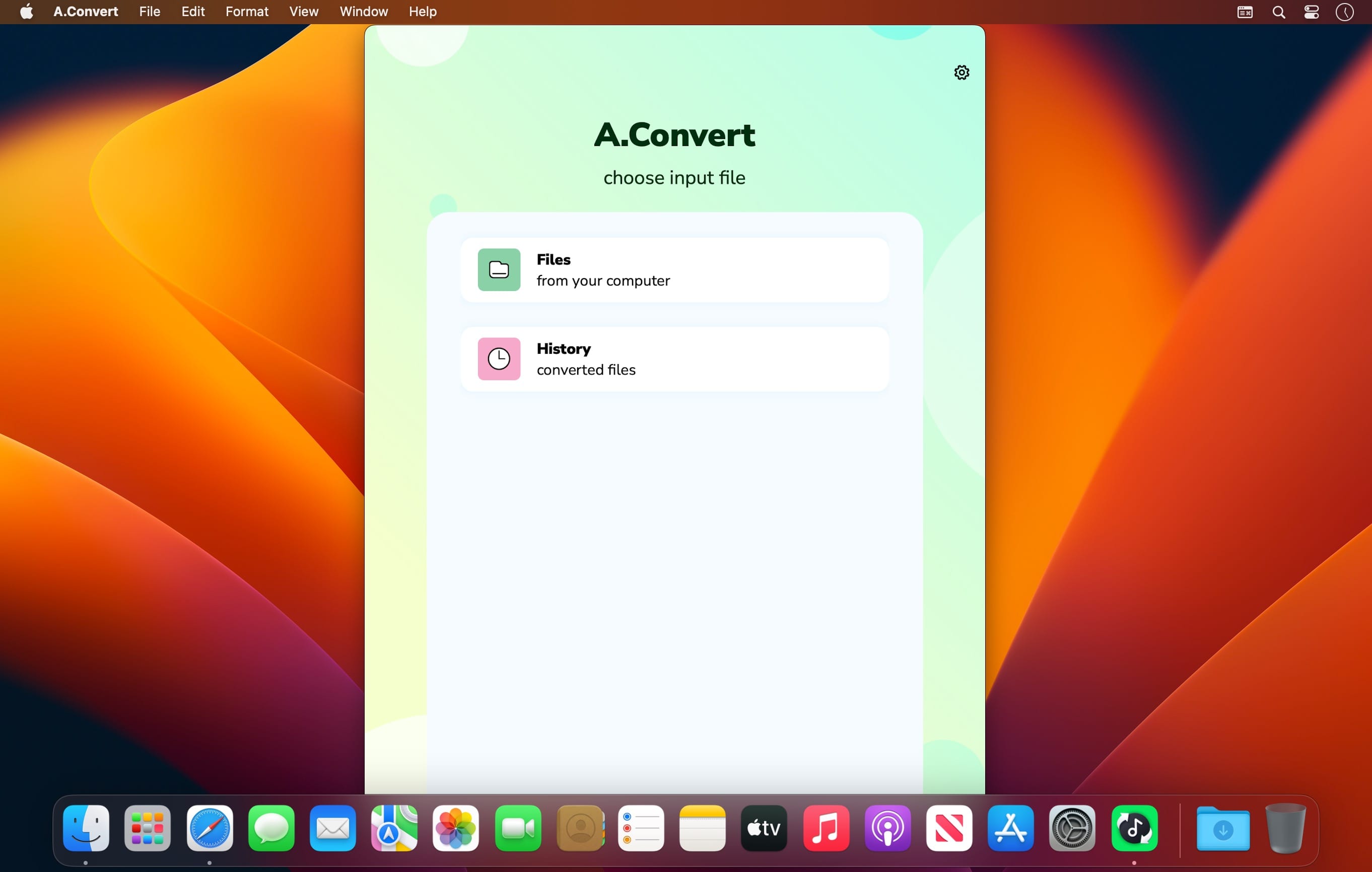Open Maps from the Dock

[394, 828]
